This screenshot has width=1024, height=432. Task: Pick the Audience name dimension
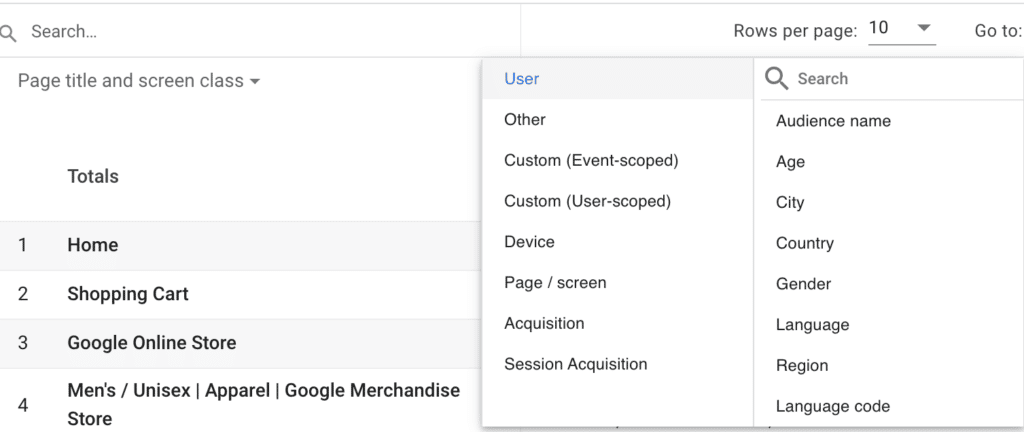click(x=833, y=121)
